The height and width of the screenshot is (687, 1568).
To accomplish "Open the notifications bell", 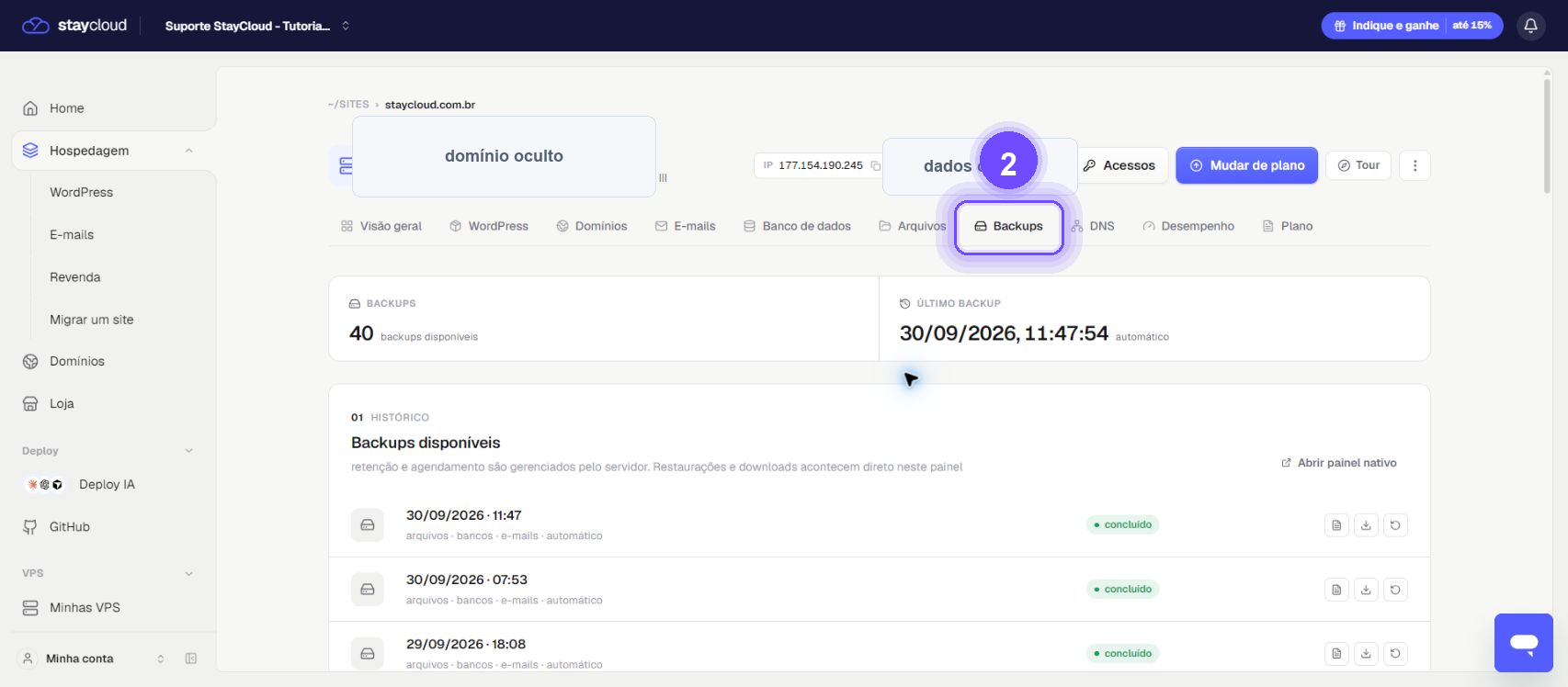I will 1530,26.
